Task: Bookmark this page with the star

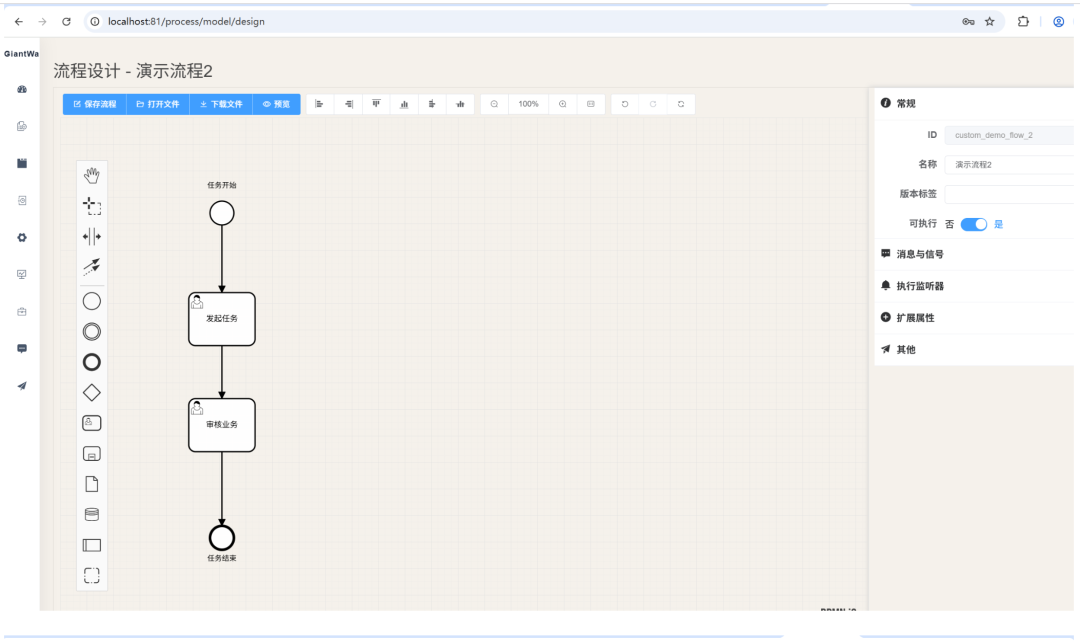Action: [990, 21]
